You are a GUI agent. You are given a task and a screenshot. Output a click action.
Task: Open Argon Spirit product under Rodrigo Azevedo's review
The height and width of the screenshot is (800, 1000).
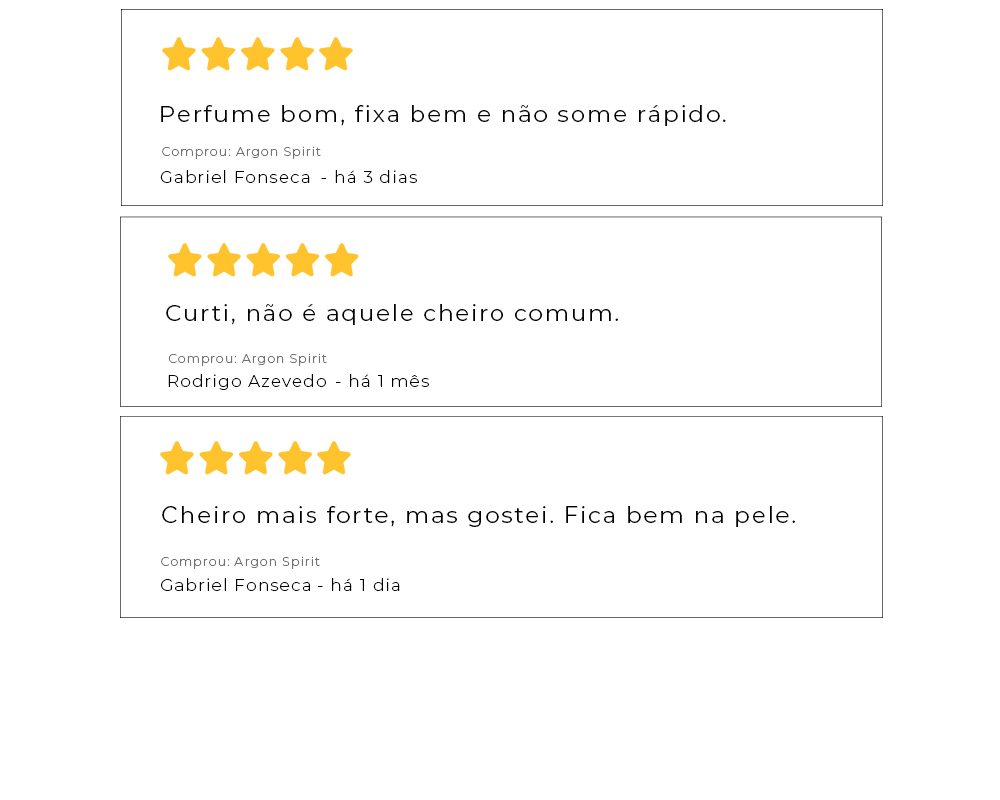coord(284,358)
